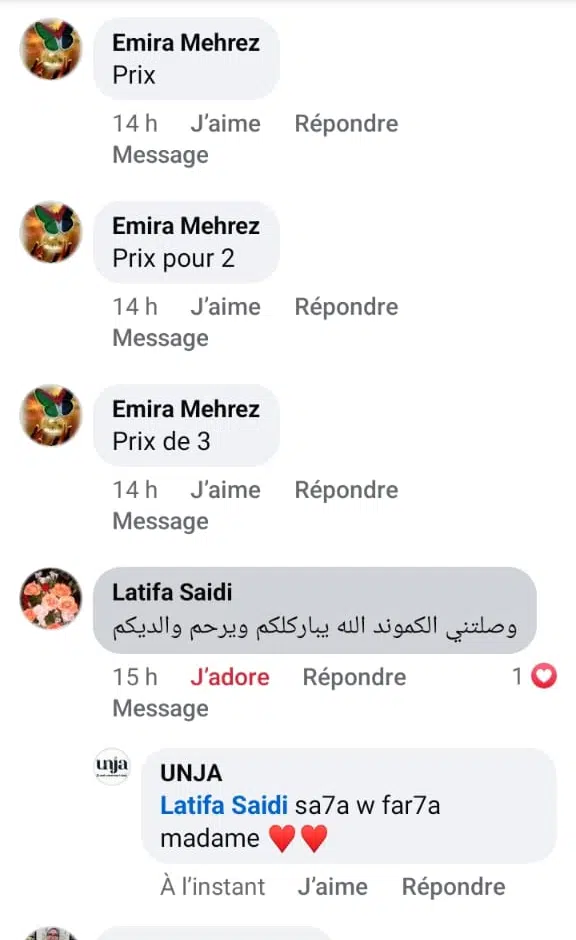Open Latifa Saidi's flower profile picture
This screenshot has width=576, height=940.
(51, 598)
